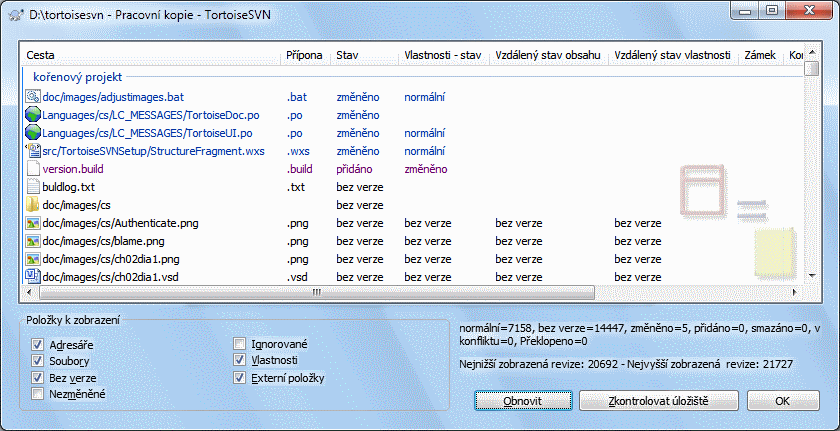Click the normální property state of TortoiseUI.po

(425, 133)
